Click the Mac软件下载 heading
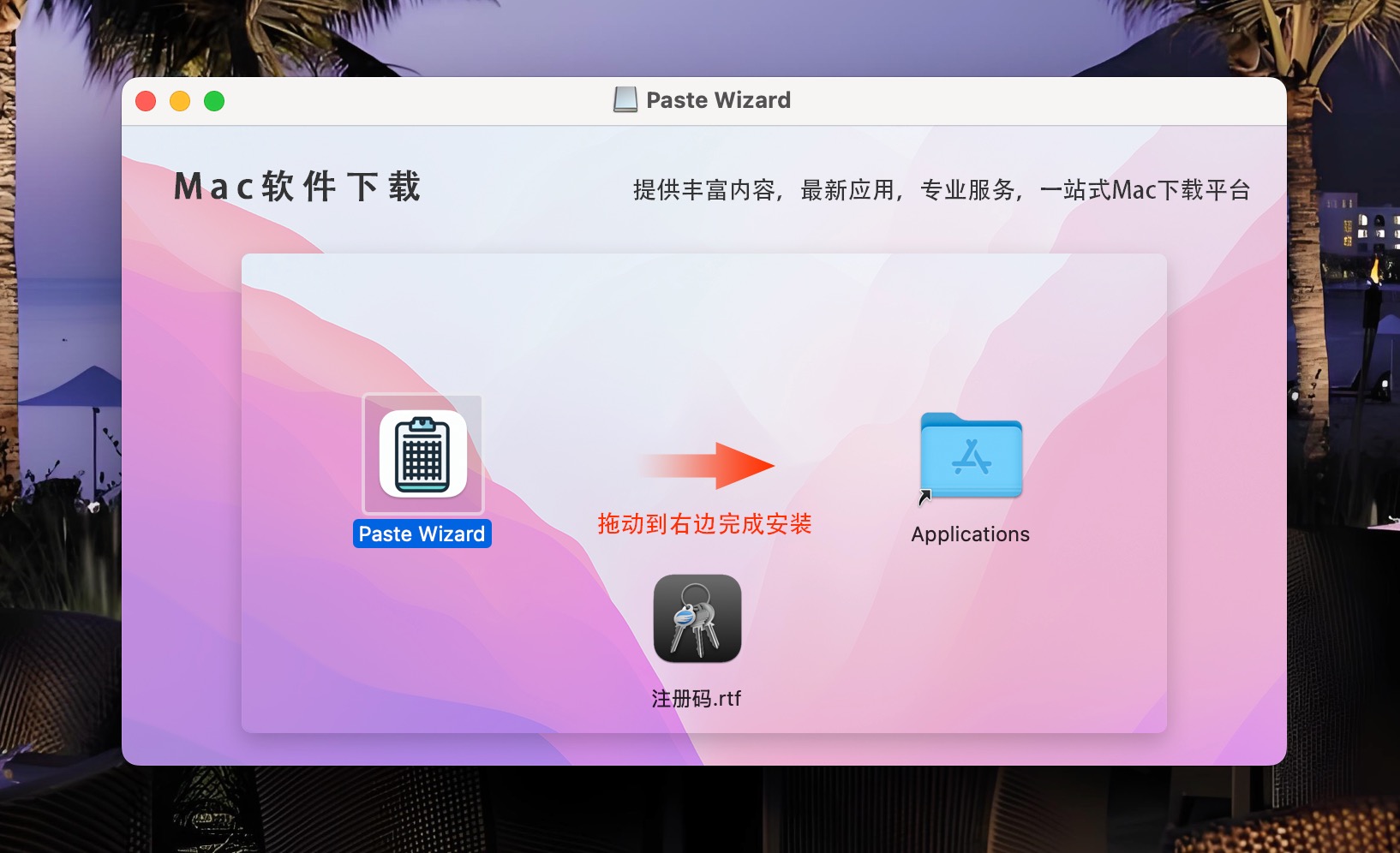 tap(297, 187)
